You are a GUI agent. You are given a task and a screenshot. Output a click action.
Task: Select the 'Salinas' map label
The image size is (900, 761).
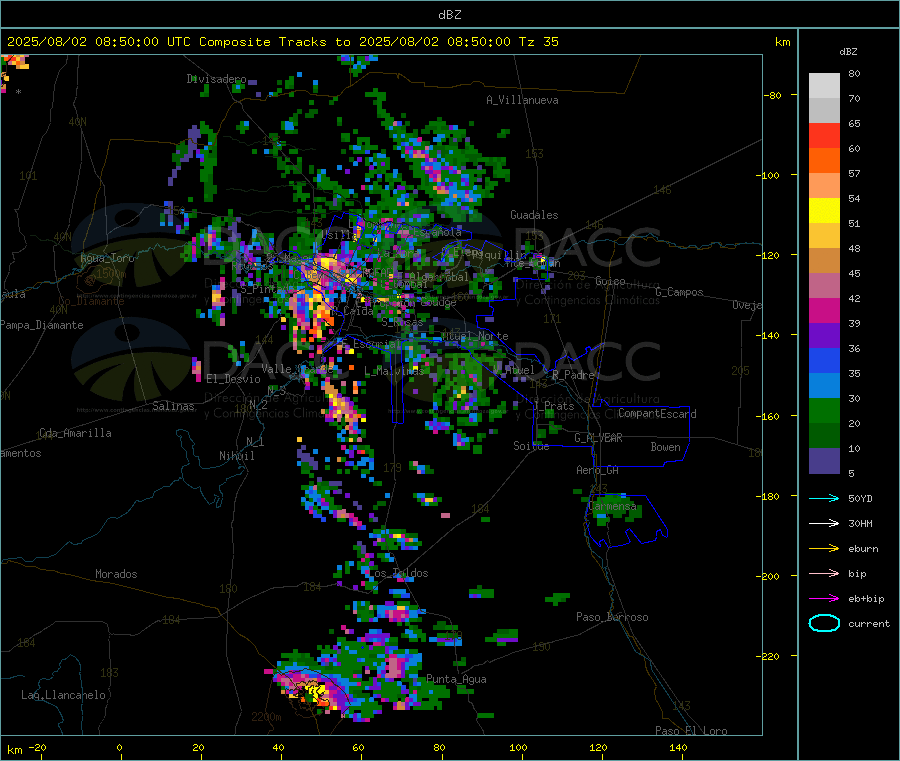pyautogui.click(x=173, y=406)
